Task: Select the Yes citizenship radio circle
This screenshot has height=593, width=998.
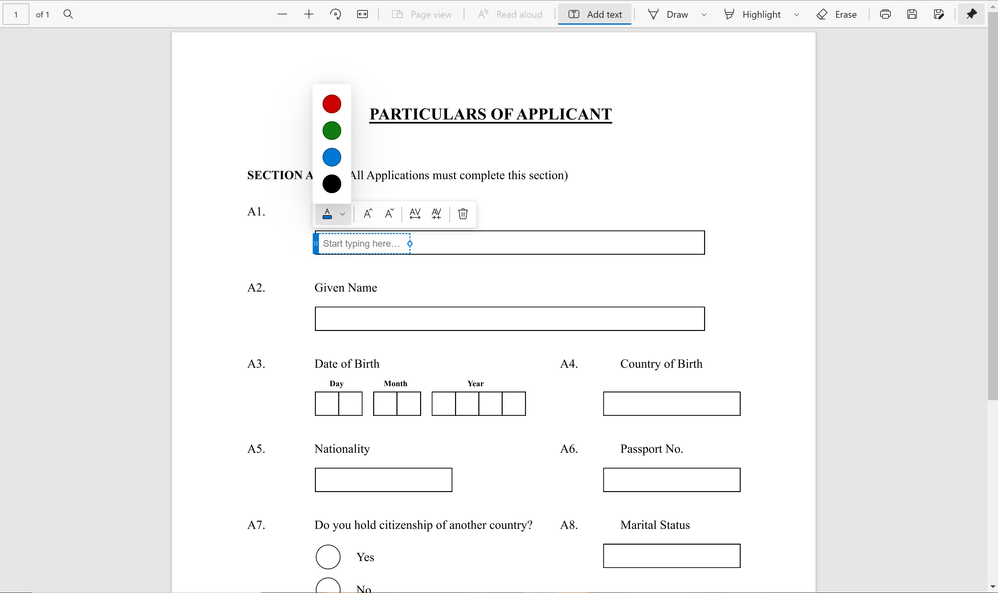Action: [x=328, y=557]
